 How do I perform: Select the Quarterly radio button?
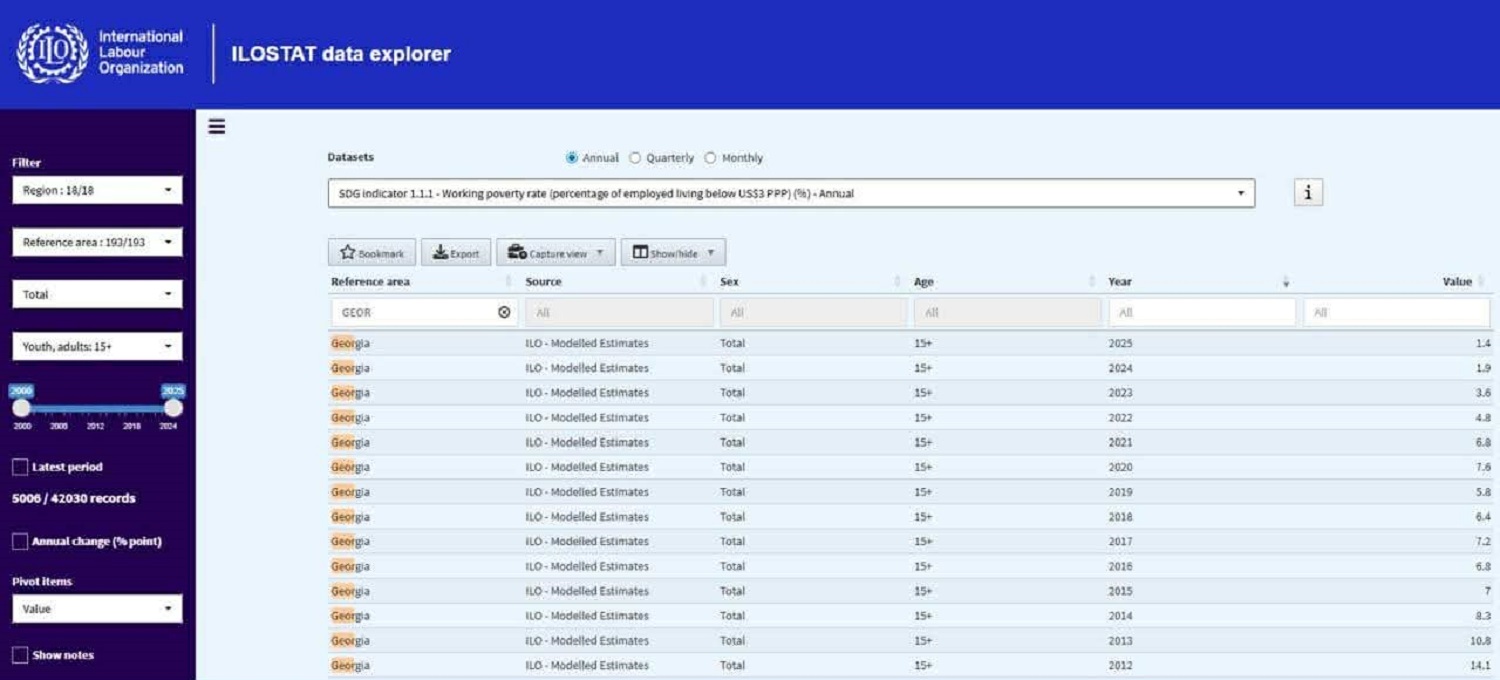(x=635, y=158)
